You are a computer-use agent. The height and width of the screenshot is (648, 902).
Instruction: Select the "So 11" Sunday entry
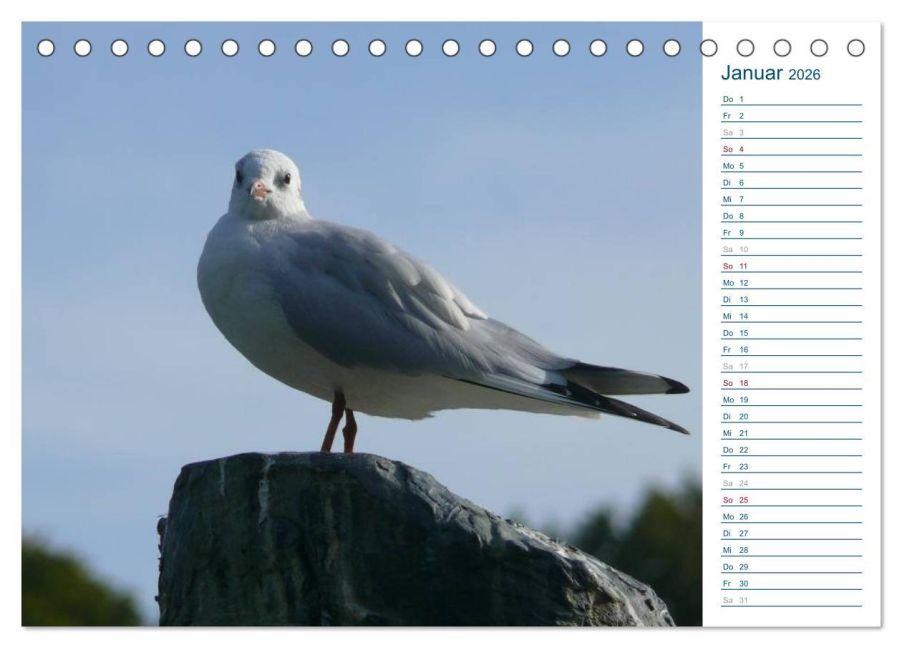790,266
